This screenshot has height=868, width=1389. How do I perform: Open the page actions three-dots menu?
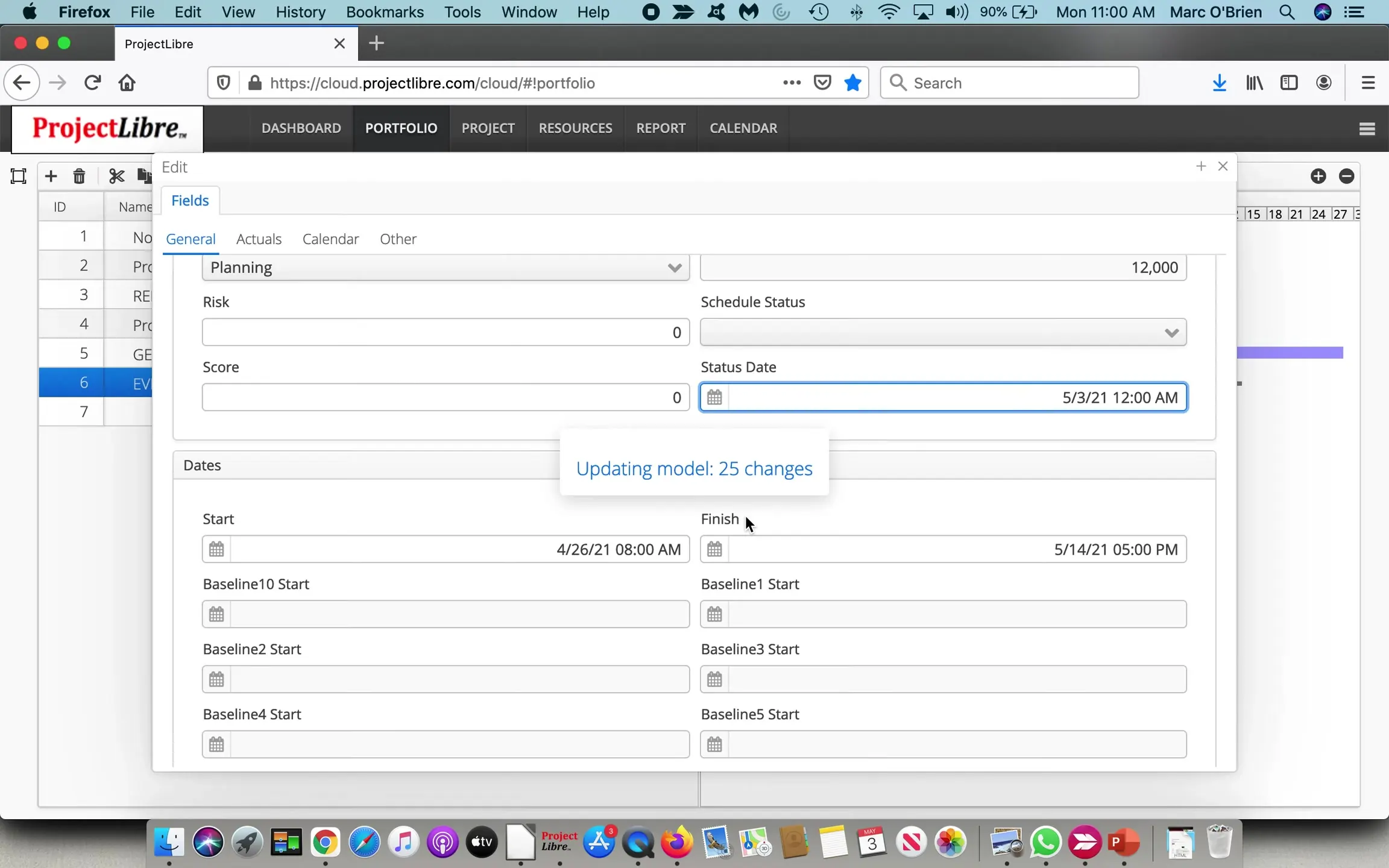(x=792, y=83)
